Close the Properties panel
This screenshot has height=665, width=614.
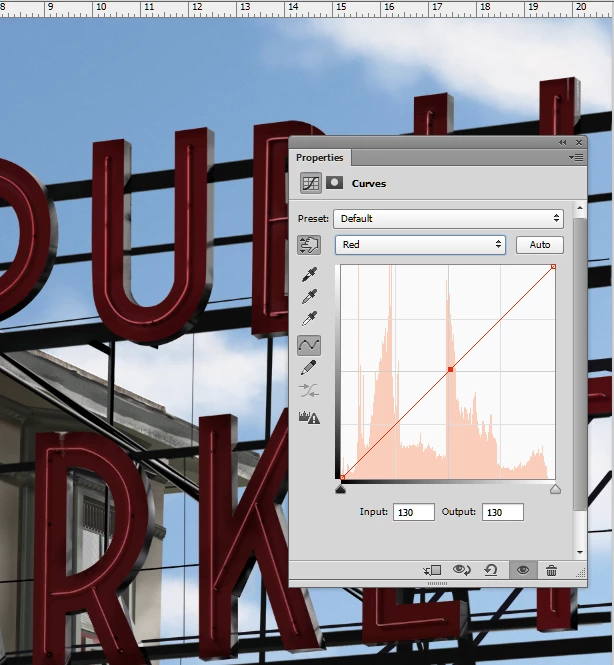tap(579, 142)
